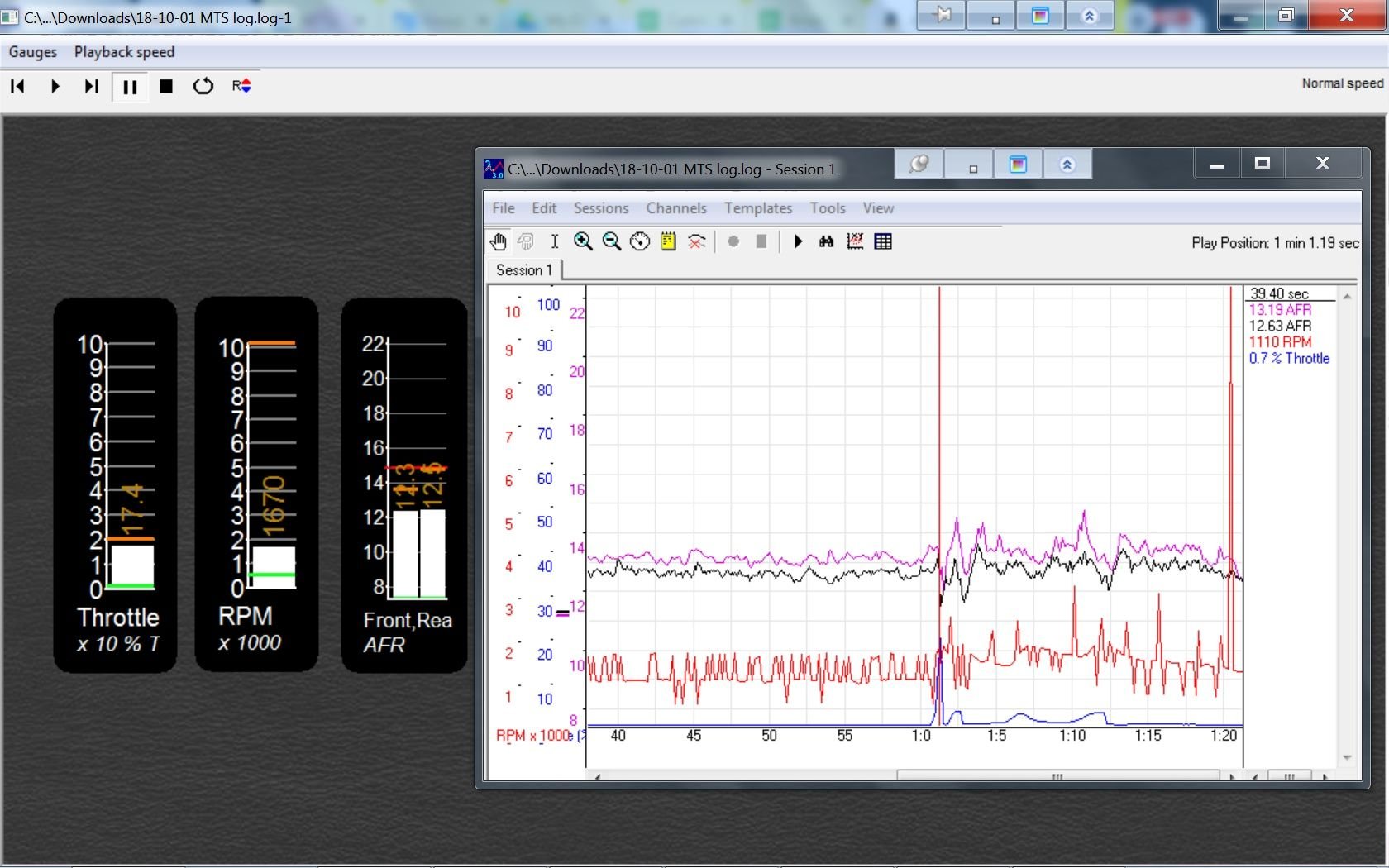Toggle pause on the log playback

point(129,86)
